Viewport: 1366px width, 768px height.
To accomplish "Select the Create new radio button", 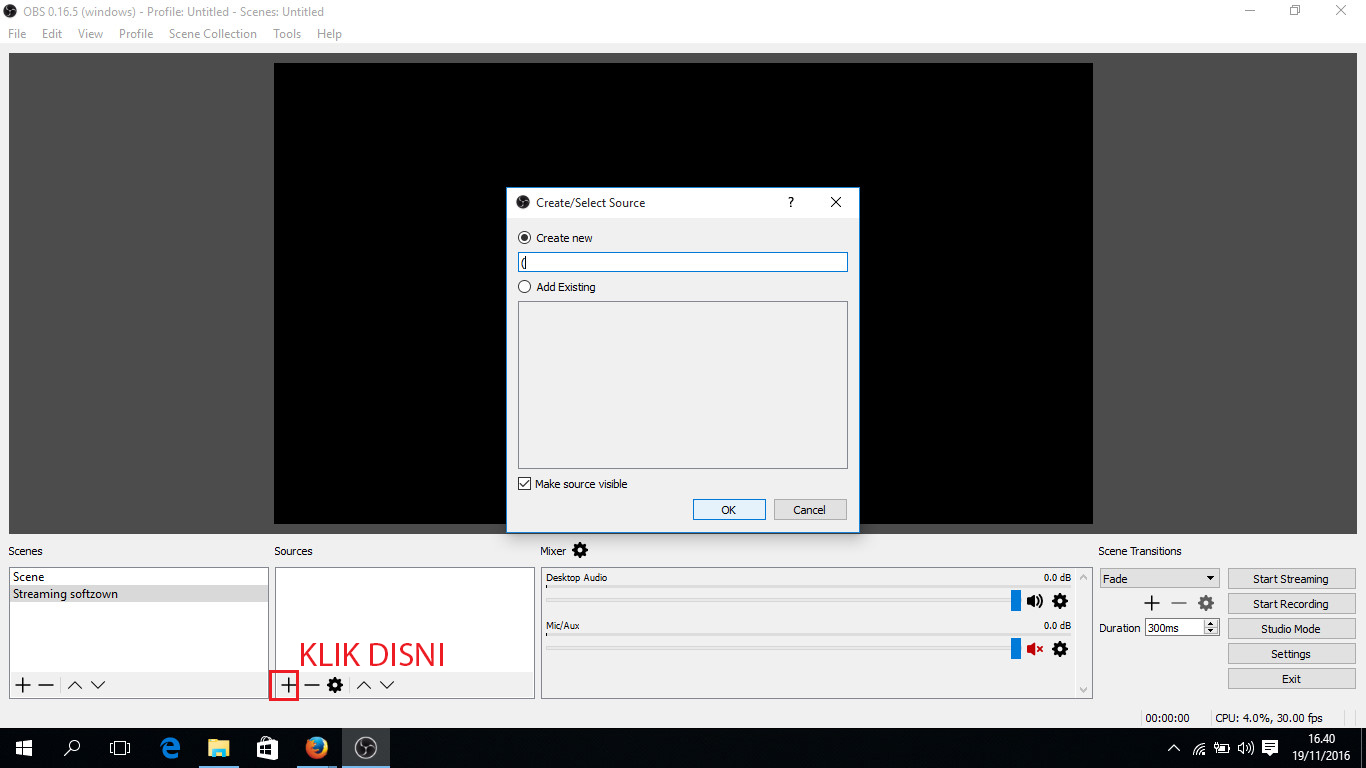I will [524, 237].
